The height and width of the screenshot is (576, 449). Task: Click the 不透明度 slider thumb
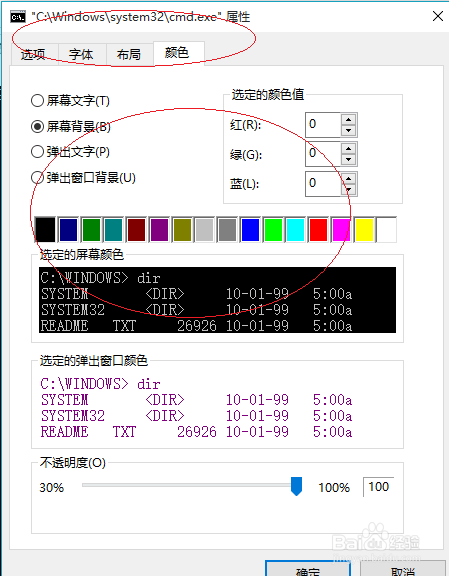point(296,486)
